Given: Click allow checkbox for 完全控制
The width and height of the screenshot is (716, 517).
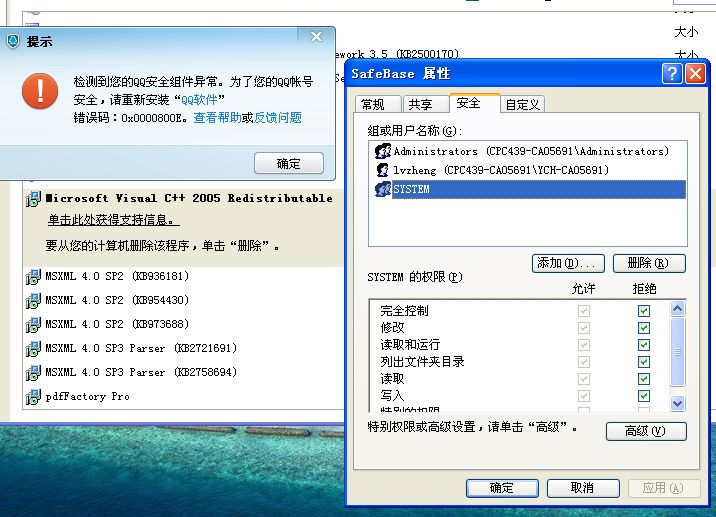Looking at the screenshot, I should point(584,311).
